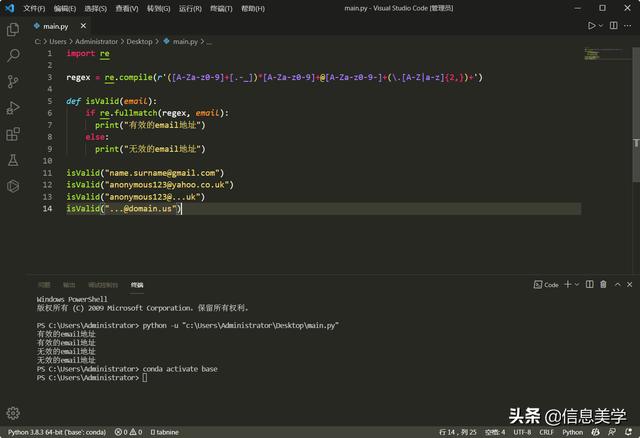Click the feedback icon in status bar
This screenshot has height=438, width=640.
click(611, 432)
